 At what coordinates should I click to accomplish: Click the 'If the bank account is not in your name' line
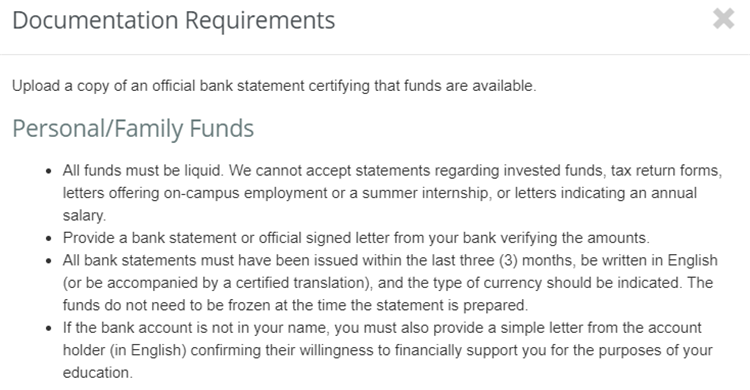pos(196,328)
